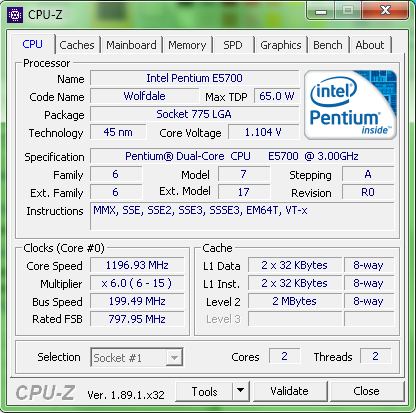Switch to the Caches tab

click(x=77, y=45)
